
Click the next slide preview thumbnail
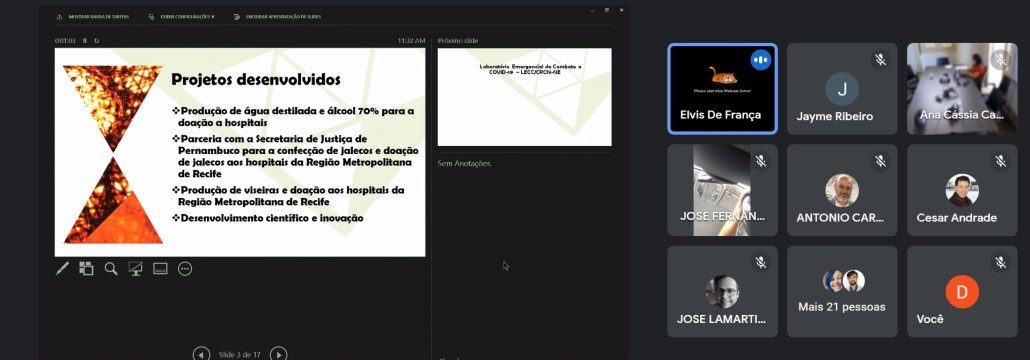(524, 97)
